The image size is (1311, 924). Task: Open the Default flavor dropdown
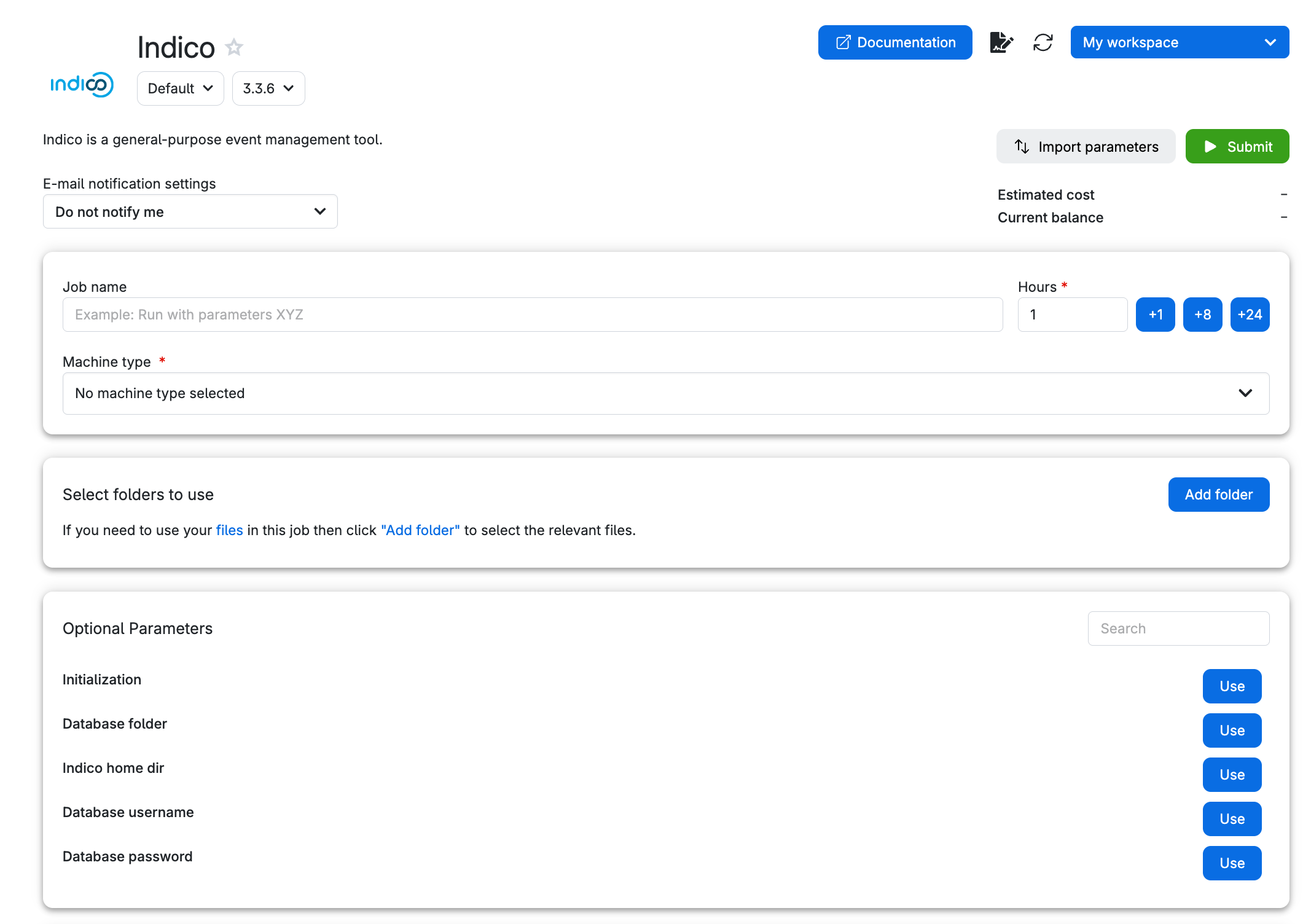point(181,88)
